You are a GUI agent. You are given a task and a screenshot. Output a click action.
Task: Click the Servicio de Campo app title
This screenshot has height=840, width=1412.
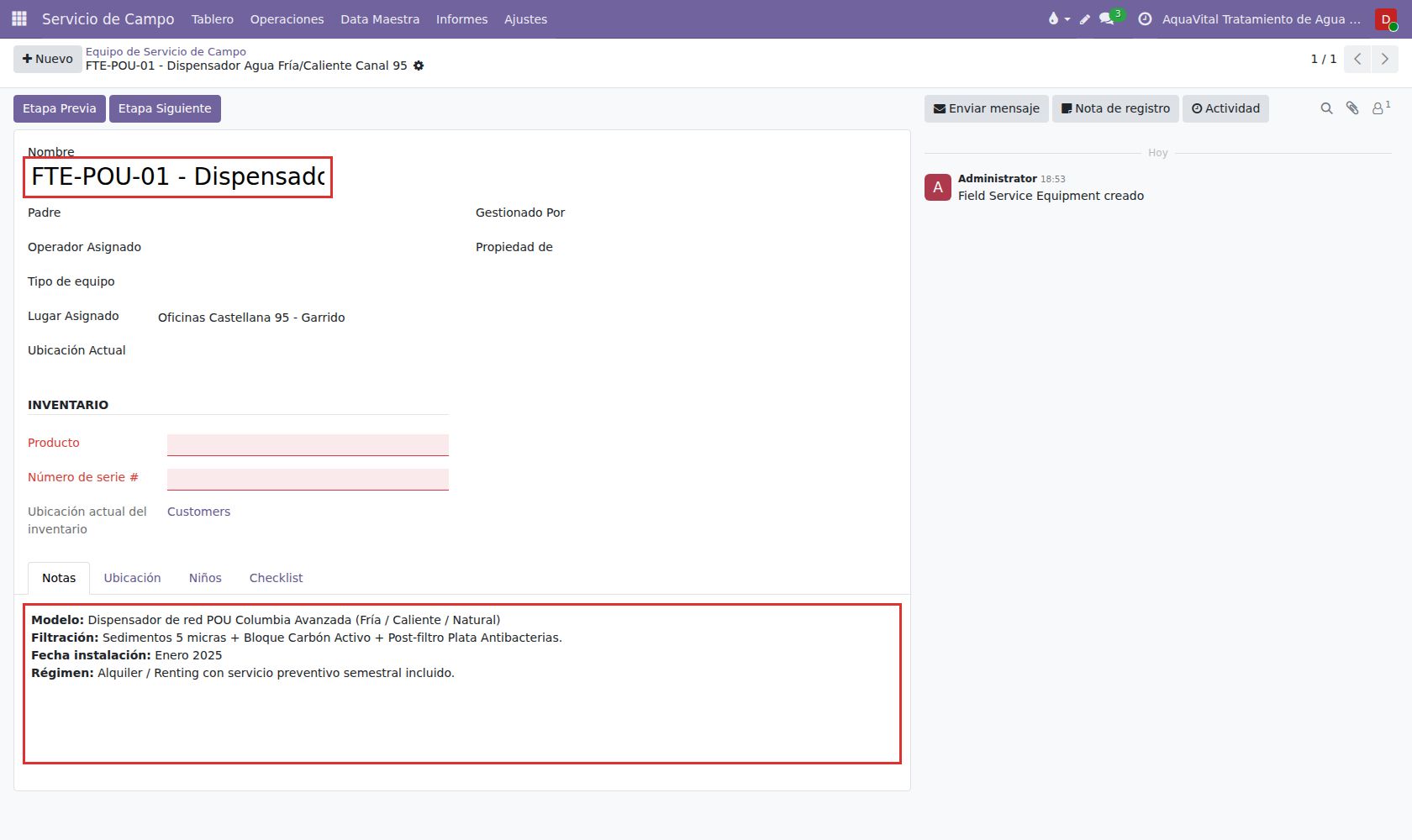tap(108, 18)
